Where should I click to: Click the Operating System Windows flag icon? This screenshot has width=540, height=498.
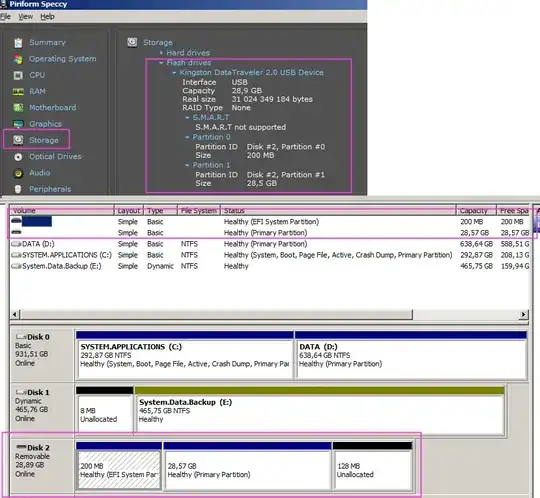tap(18, 59)
